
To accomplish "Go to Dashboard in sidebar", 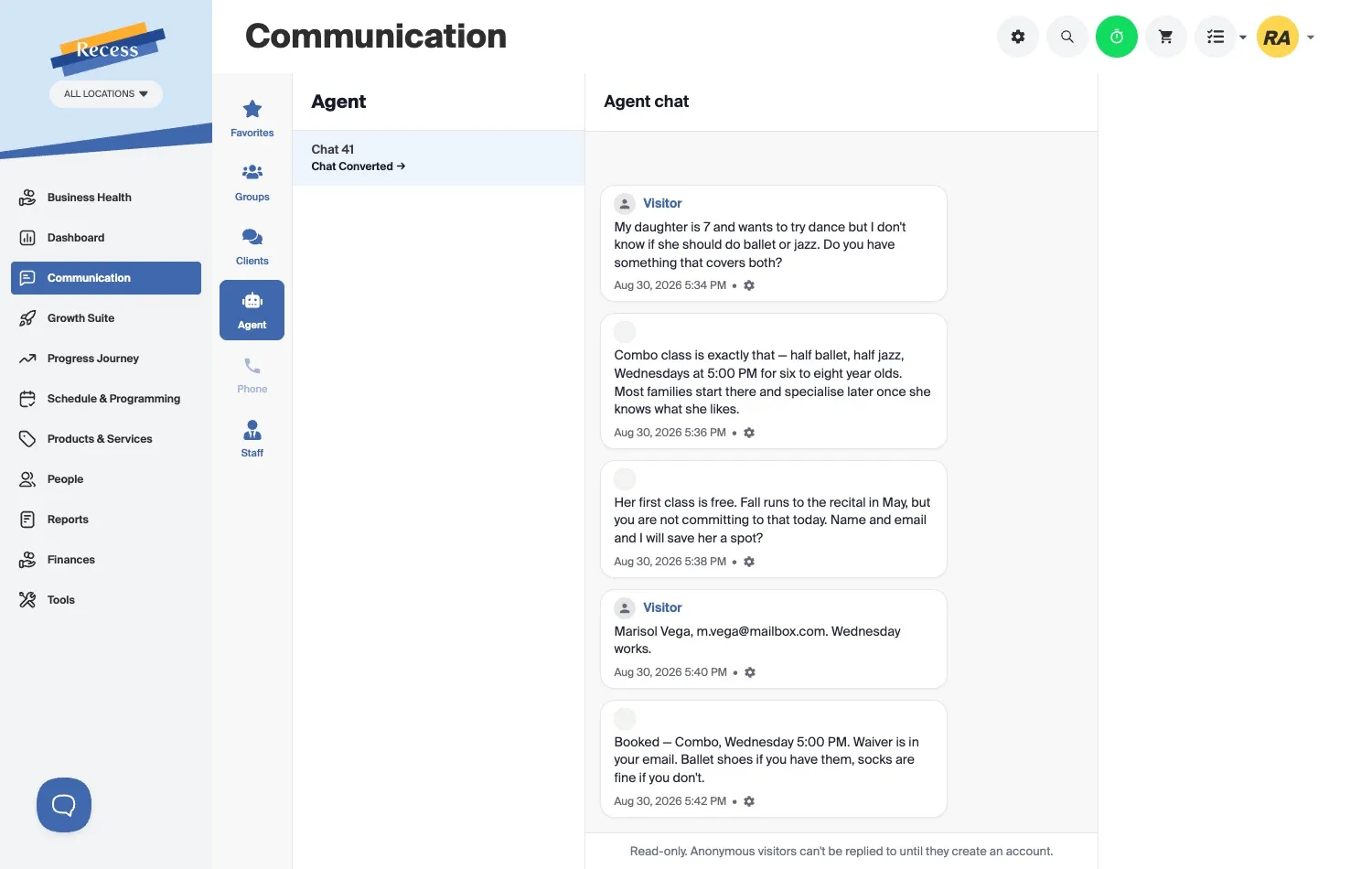I will pos(106,238).
